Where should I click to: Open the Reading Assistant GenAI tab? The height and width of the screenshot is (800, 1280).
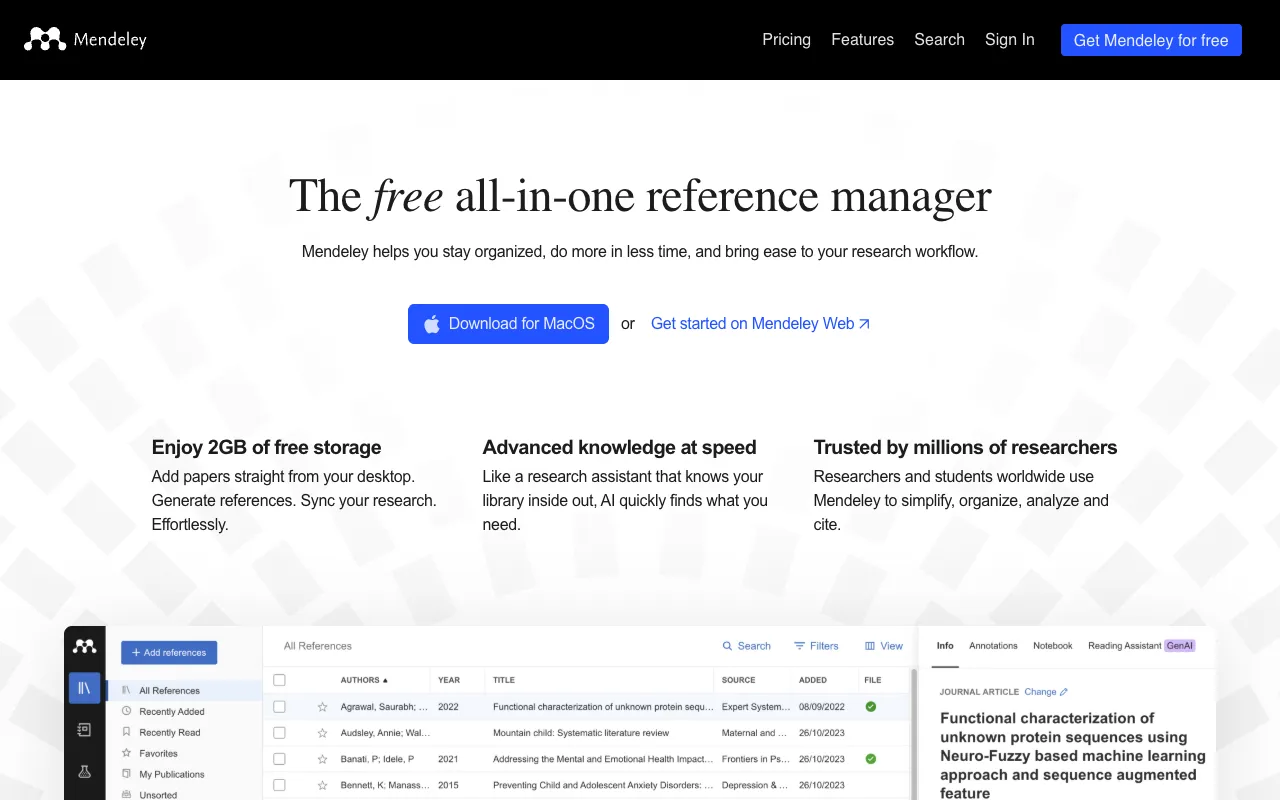click(x=1125, y=646)
